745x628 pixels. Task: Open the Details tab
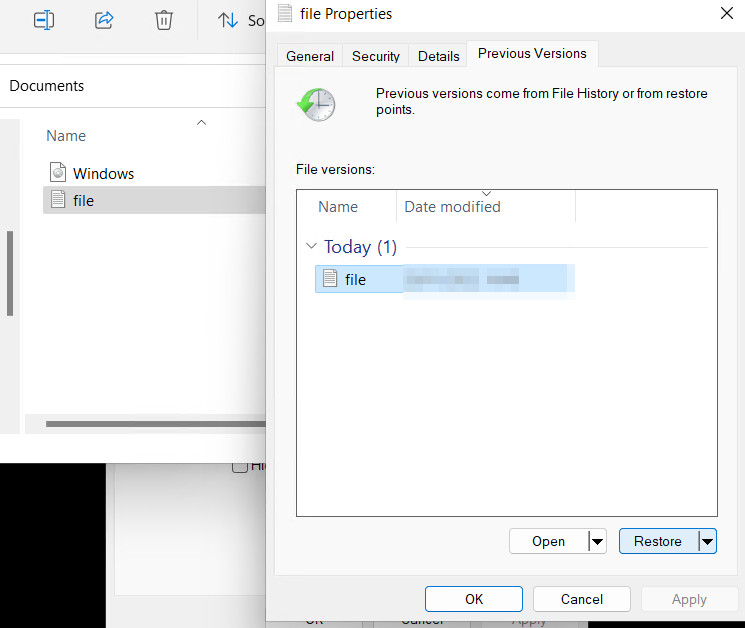point(439,56)
